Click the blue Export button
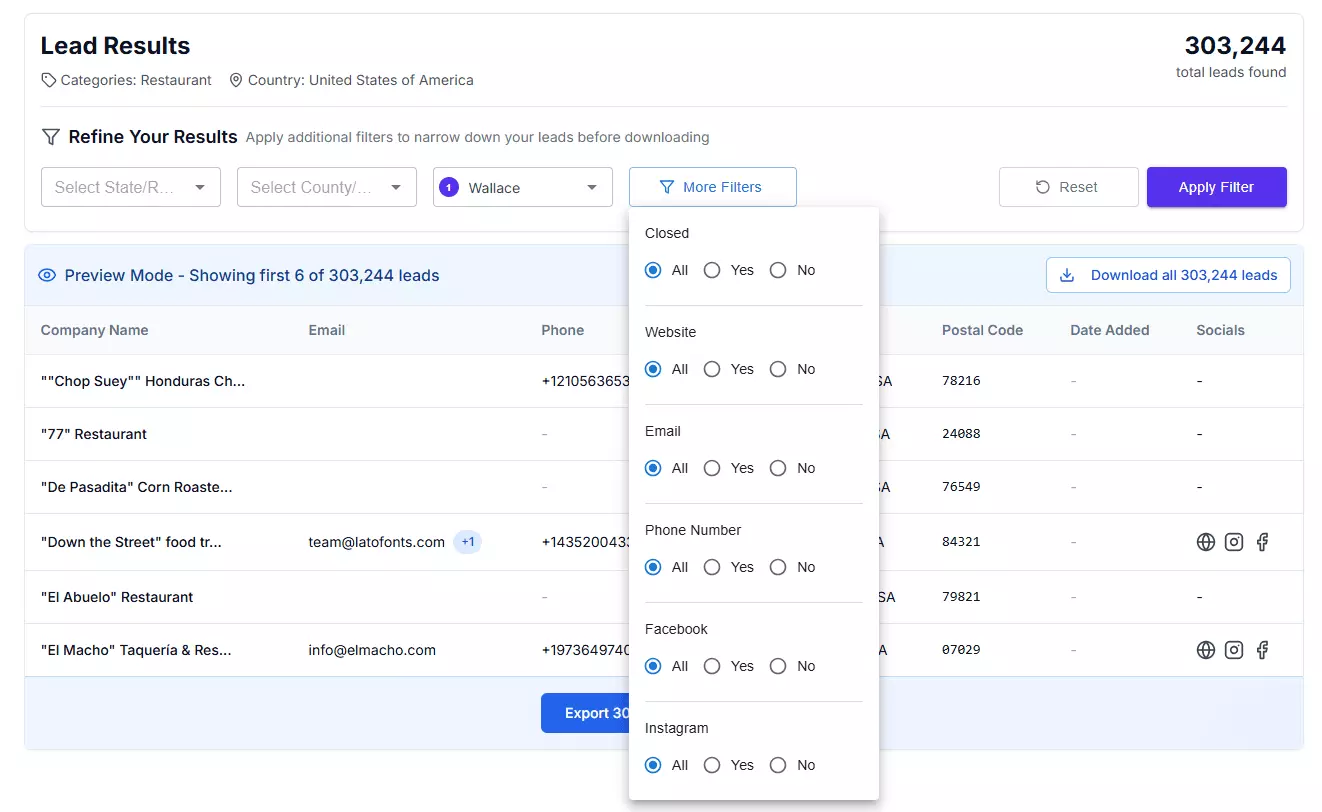This screenshot has height=812, width=1322. coord(585,713)
